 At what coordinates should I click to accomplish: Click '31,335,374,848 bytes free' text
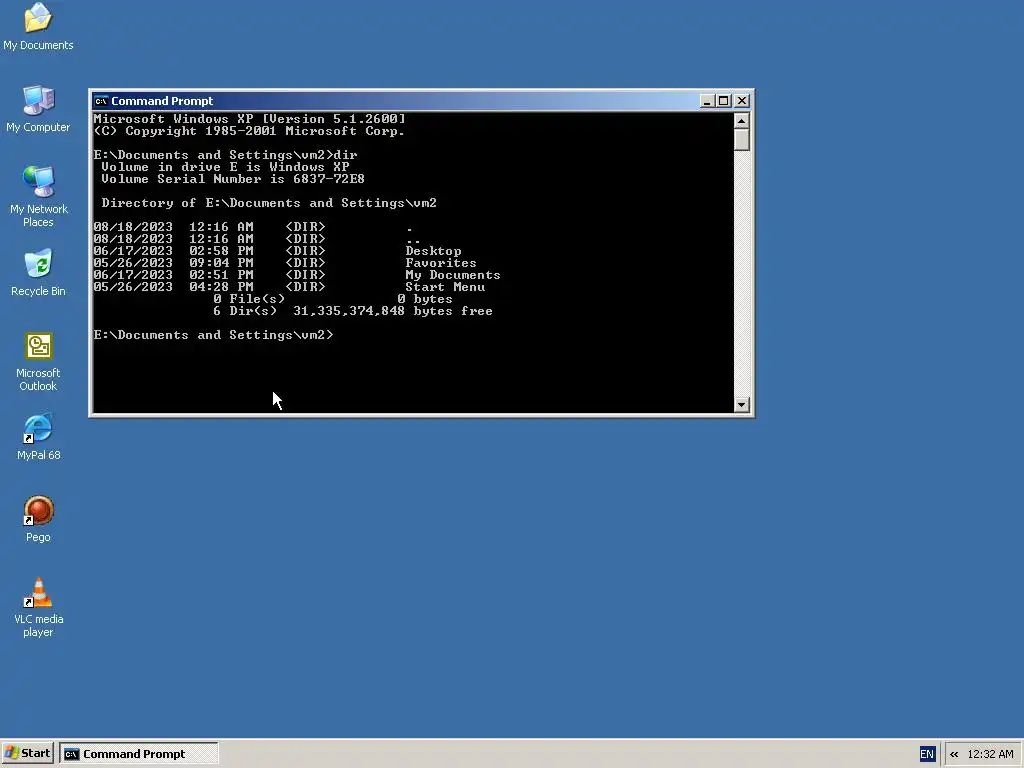(392, 311)
